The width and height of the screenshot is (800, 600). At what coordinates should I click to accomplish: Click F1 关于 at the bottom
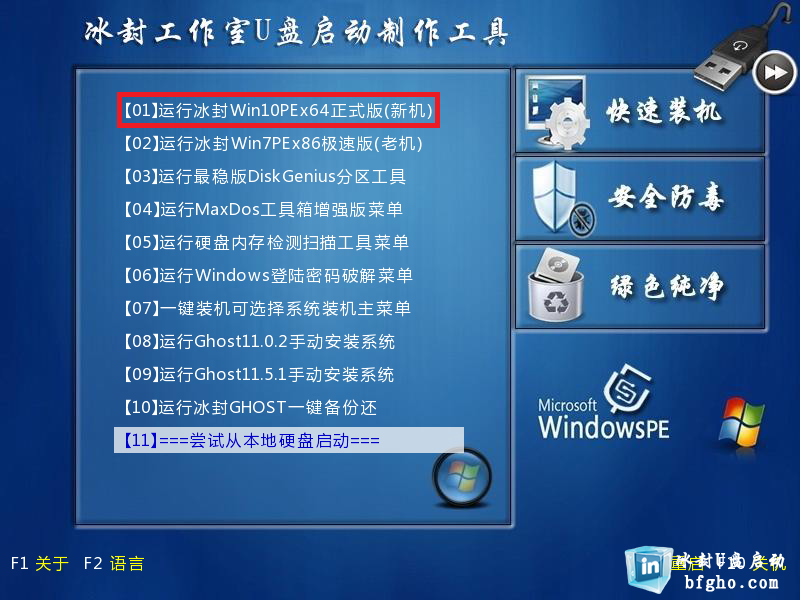pyautogui.click(x=39, y=564)
